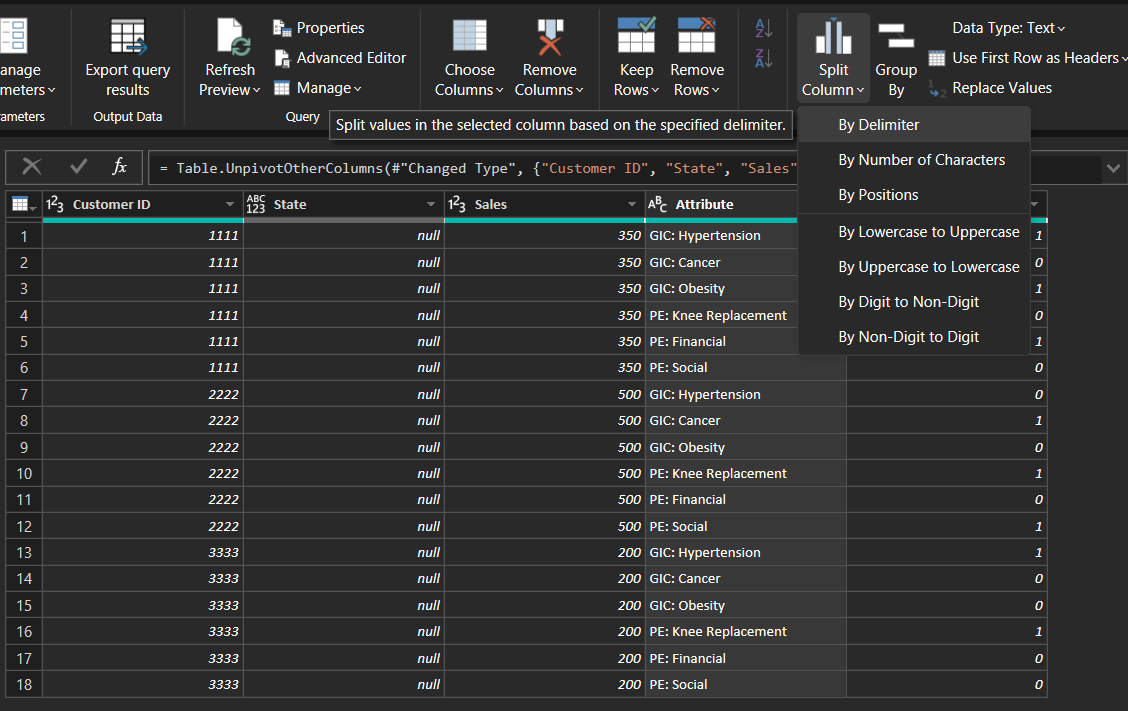Click the Export query results icon
The width and height of the screenshot is (1128, 711).
128,36
